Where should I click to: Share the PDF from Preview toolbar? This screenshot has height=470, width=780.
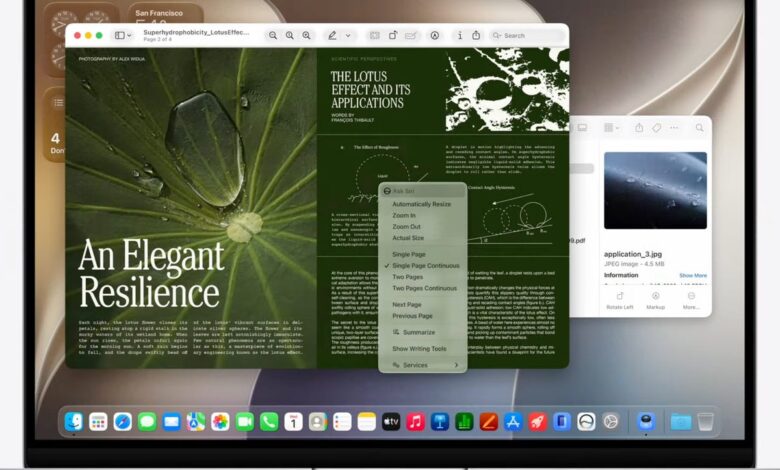(476, 35)
